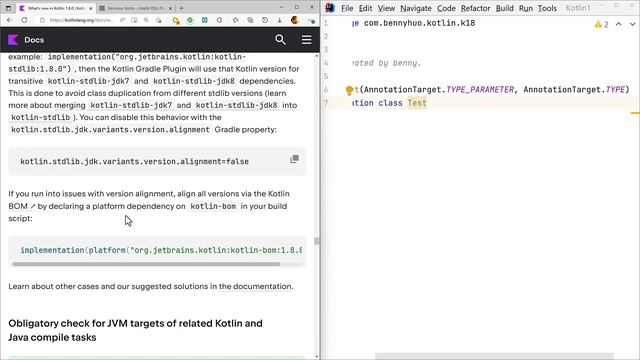Click the site info lock icon
Image resolution: width=640 pixels, height=360 pixels.
point(42,20)
